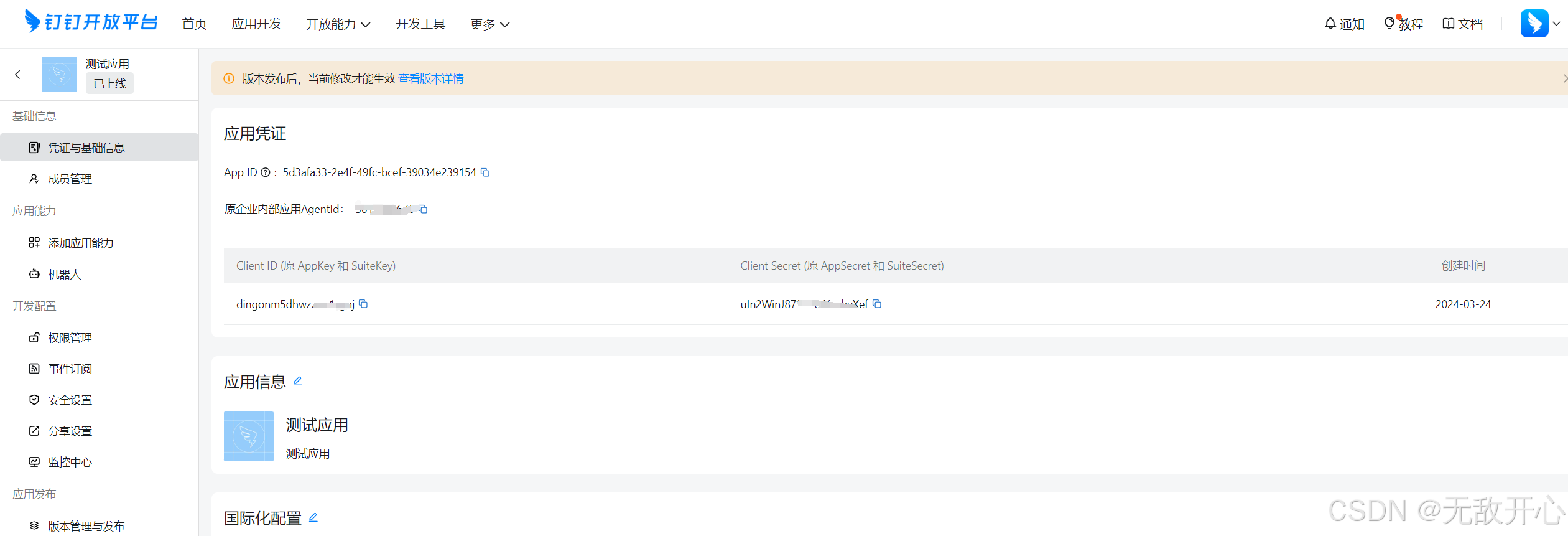Copy the AgentId value
Image resolution: width=1568 pixels, height=536 pixels.
[424, 209]
